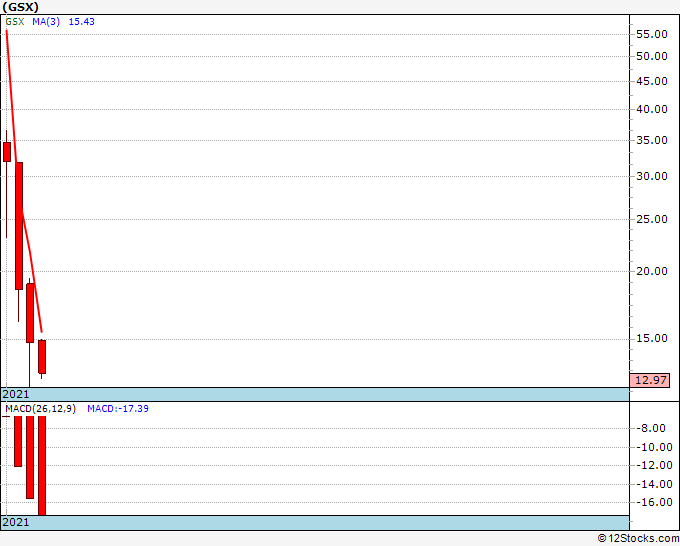Click the 15.00 price axis label
This screenshot has height=546, width=680.
click(x=651, y=338)
